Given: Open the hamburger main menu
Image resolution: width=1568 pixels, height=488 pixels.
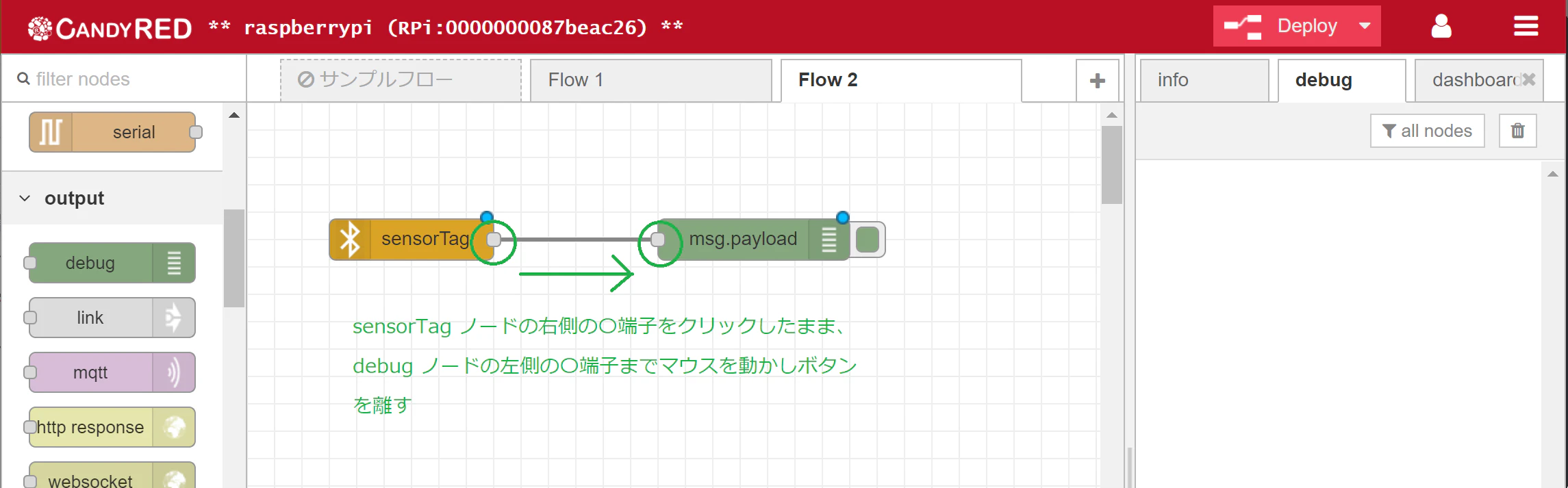Looking at the screenshot, I should coord(1526,27).
